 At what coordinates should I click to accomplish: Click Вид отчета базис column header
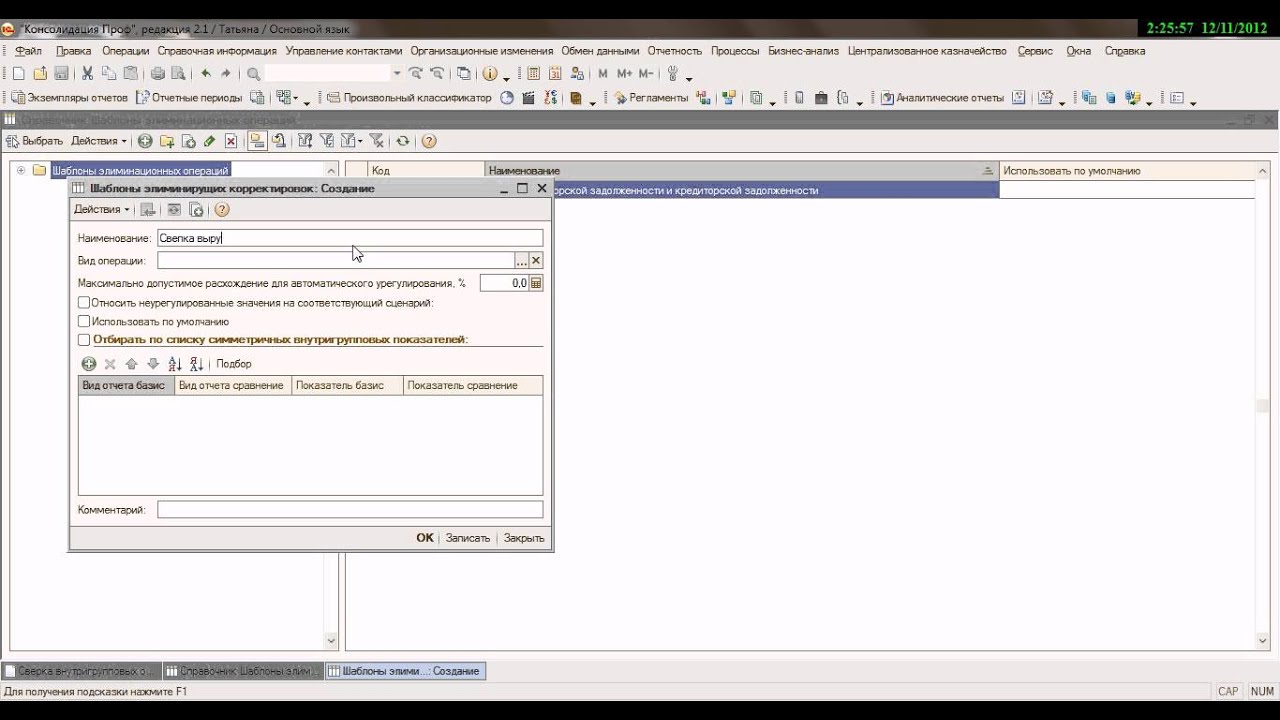[126, 385]
